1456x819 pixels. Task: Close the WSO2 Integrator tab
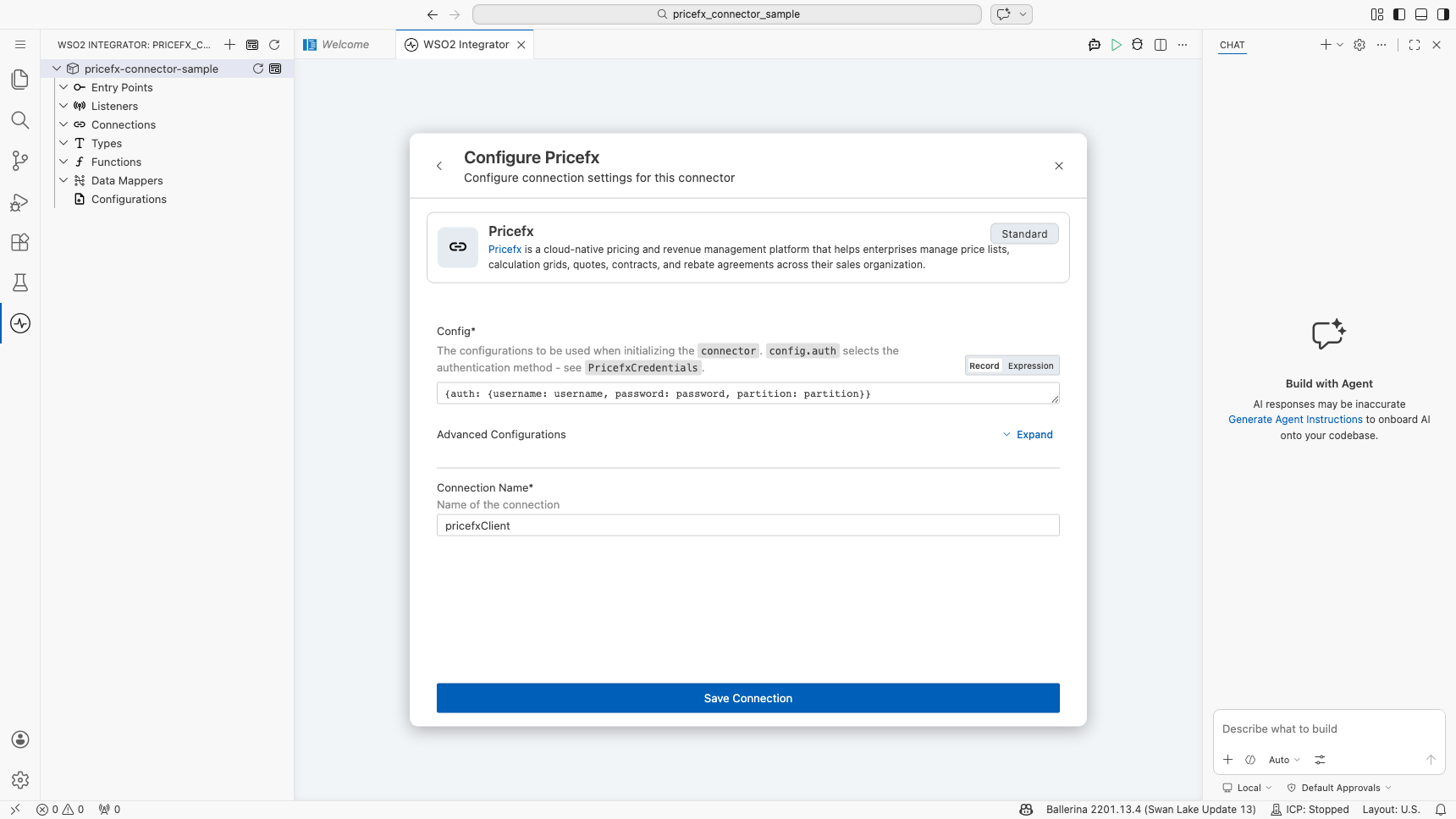tap(521, 45)
